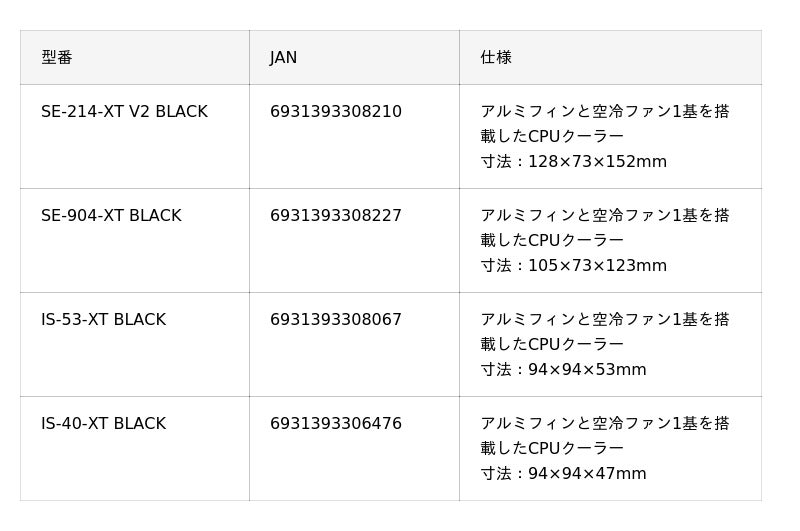Click JAN code 6931393308067
800x531 pixels.
[x=335, y=320]
